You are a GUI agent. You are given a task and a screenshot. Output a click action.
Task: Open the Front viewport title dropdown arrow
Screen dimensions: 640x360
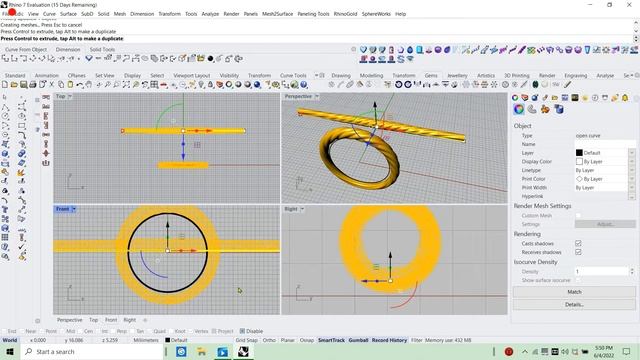point(74,209)
